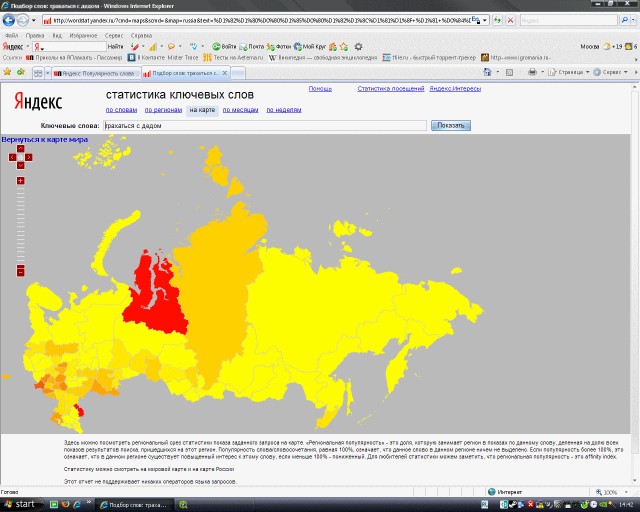Zoom out with the map minus button
640x512 pixels.
pyautogui.click(x=20, y=271)
